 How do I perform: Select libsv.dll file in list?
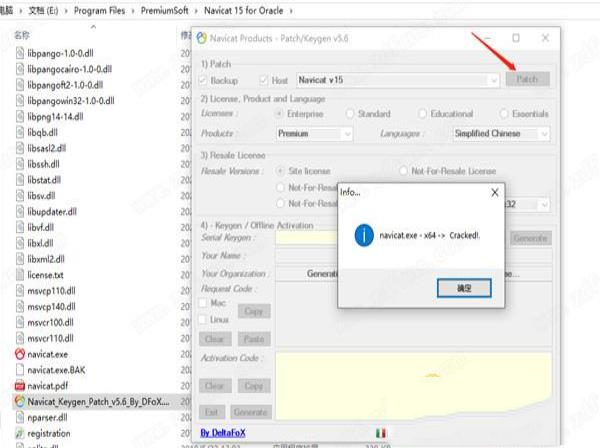35,196
